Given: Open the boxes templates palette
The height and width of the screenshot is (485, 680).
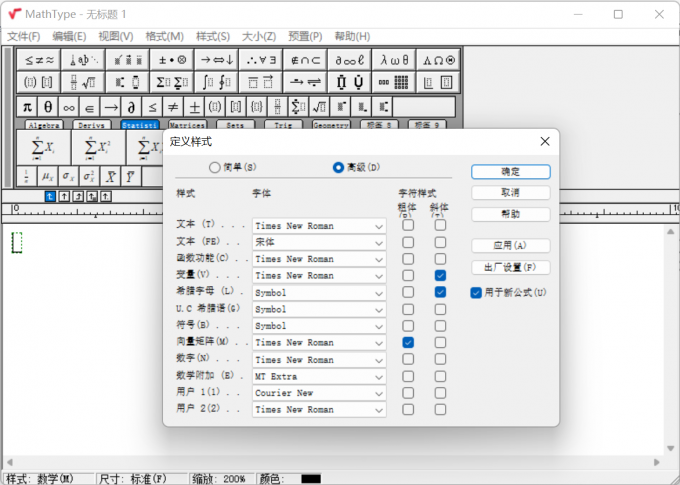Looking at the screenshot, I should point(438,82).
